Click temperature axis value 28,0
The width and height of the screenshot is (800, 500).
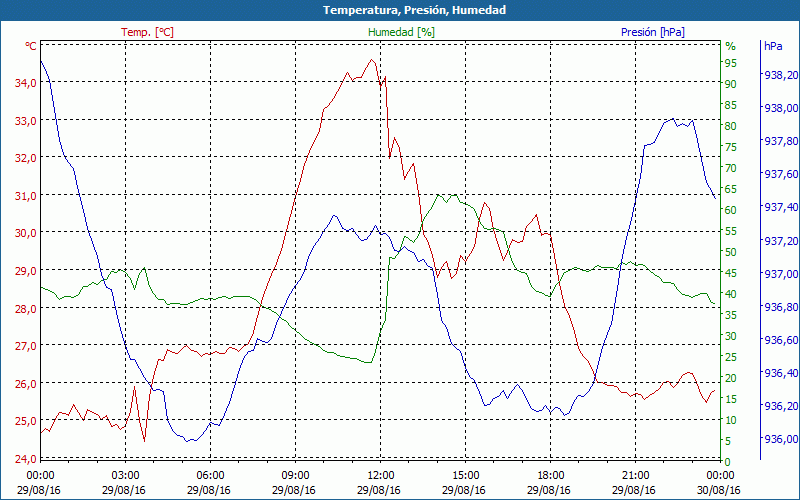[25, 309]
